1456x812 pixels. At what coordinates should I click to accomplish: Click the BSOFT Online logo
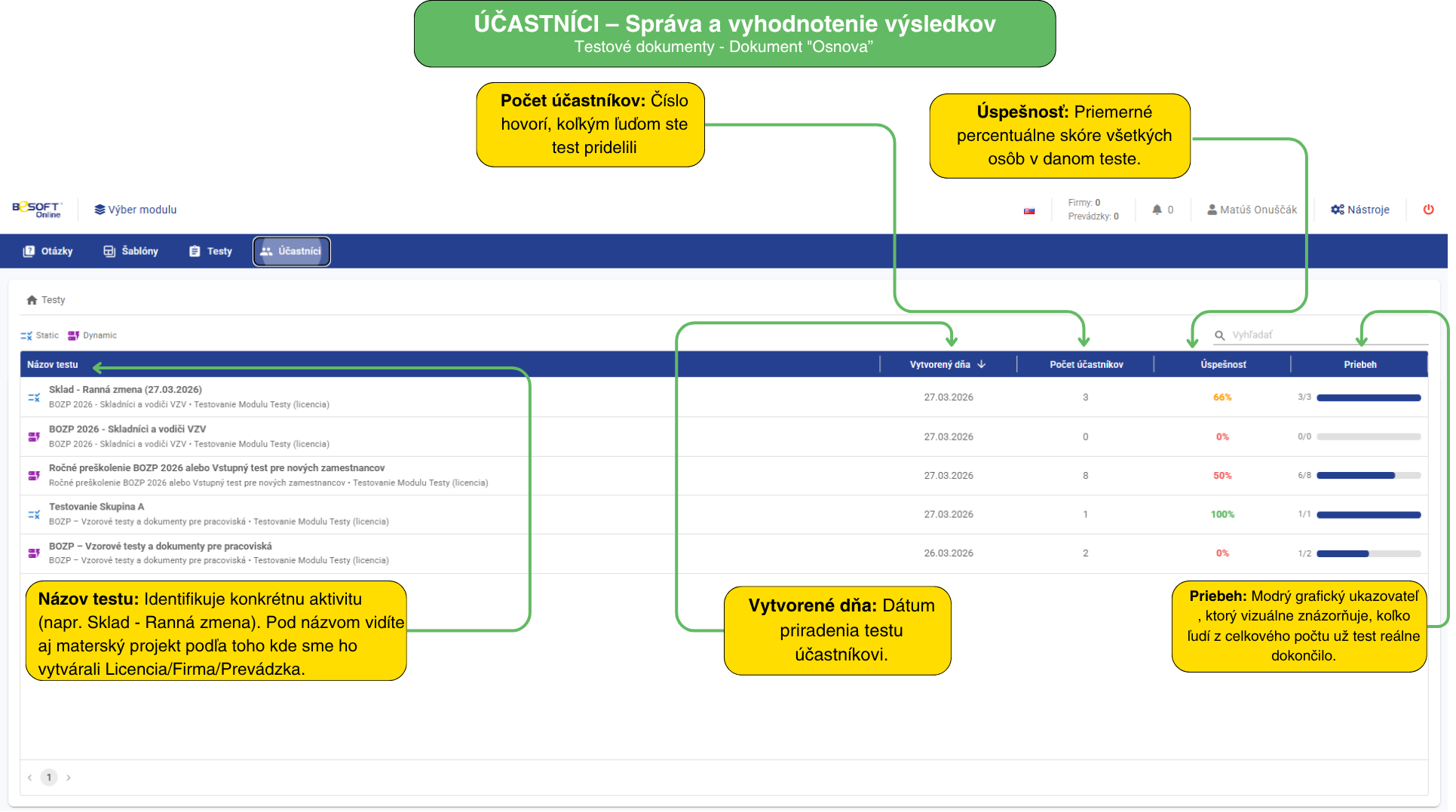(x=37, y=210)
